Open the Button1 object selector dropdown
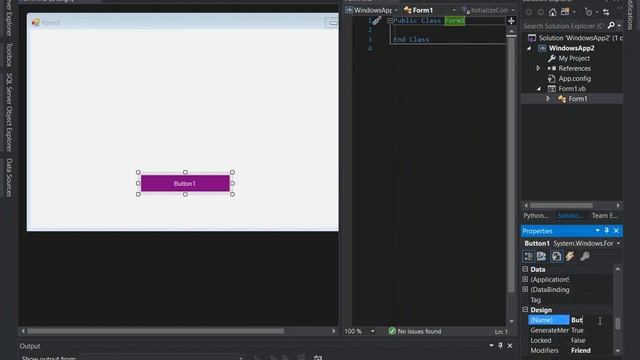The height and width of the screenshot is (360, 640). click(618, 243)
